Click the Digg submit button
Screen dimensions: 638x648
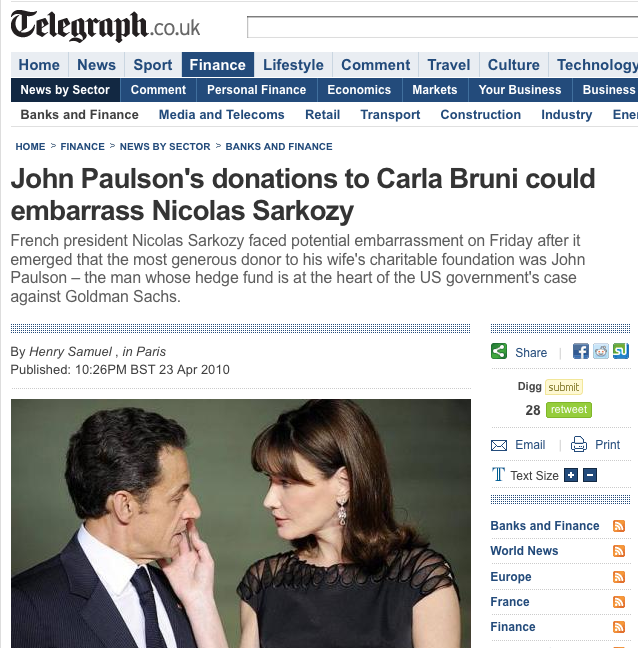(564, 387)
